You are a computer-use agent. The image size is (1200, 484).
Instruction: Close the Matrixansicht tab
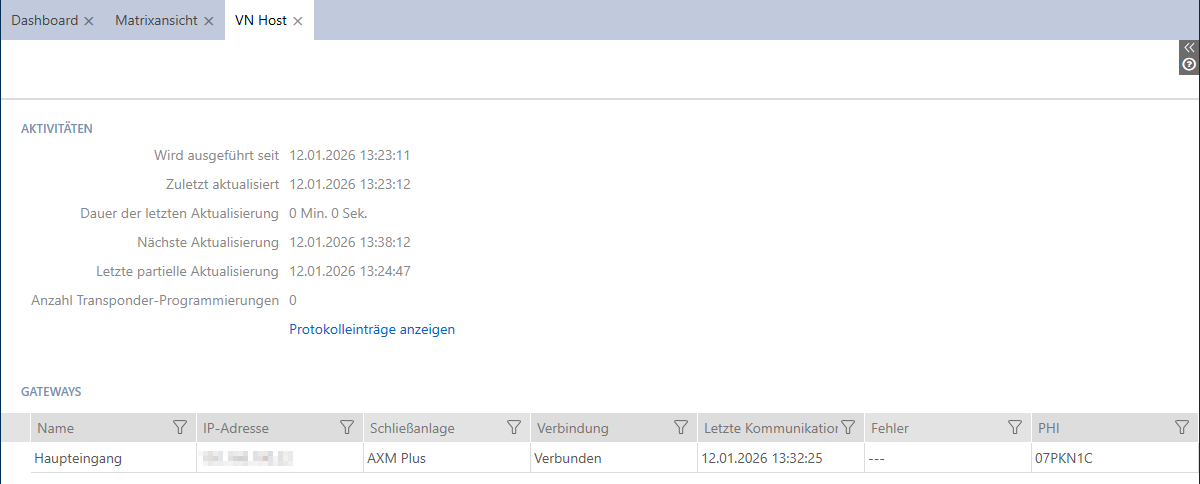click(208, 21)
